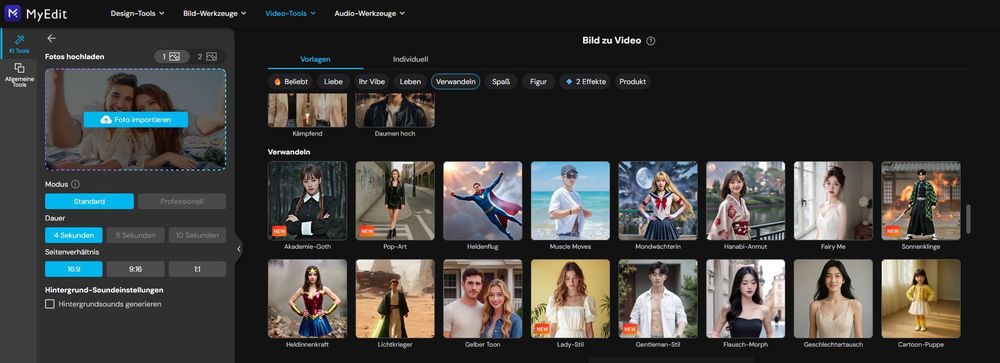Enable Hintergrundsounds generieren checkbox
This screenshot has width=1000, height=363.
[x=50, y=304]
